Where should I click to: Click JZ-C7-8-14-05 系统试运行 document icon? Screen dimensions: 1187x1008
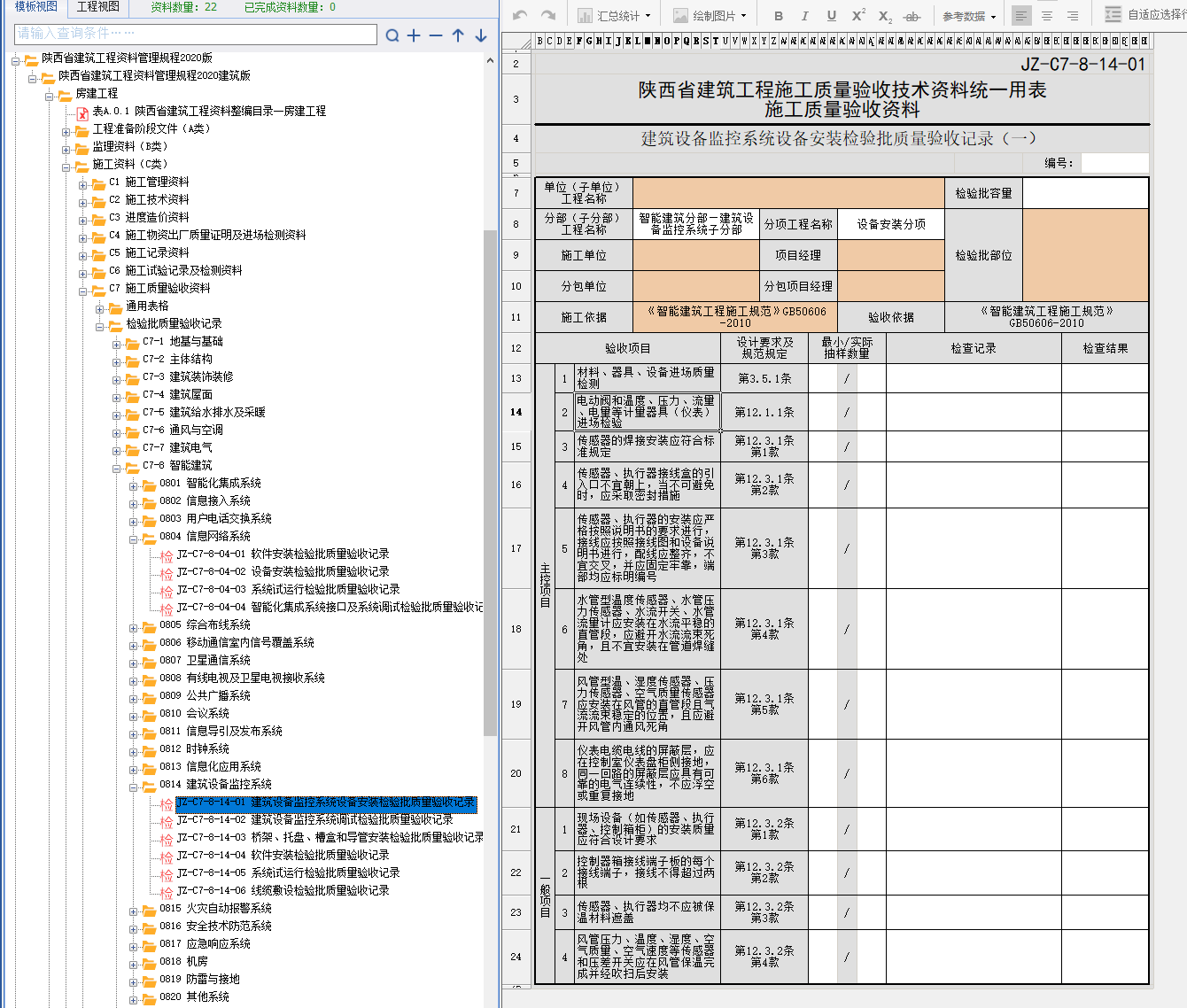[x=167, y=874]
